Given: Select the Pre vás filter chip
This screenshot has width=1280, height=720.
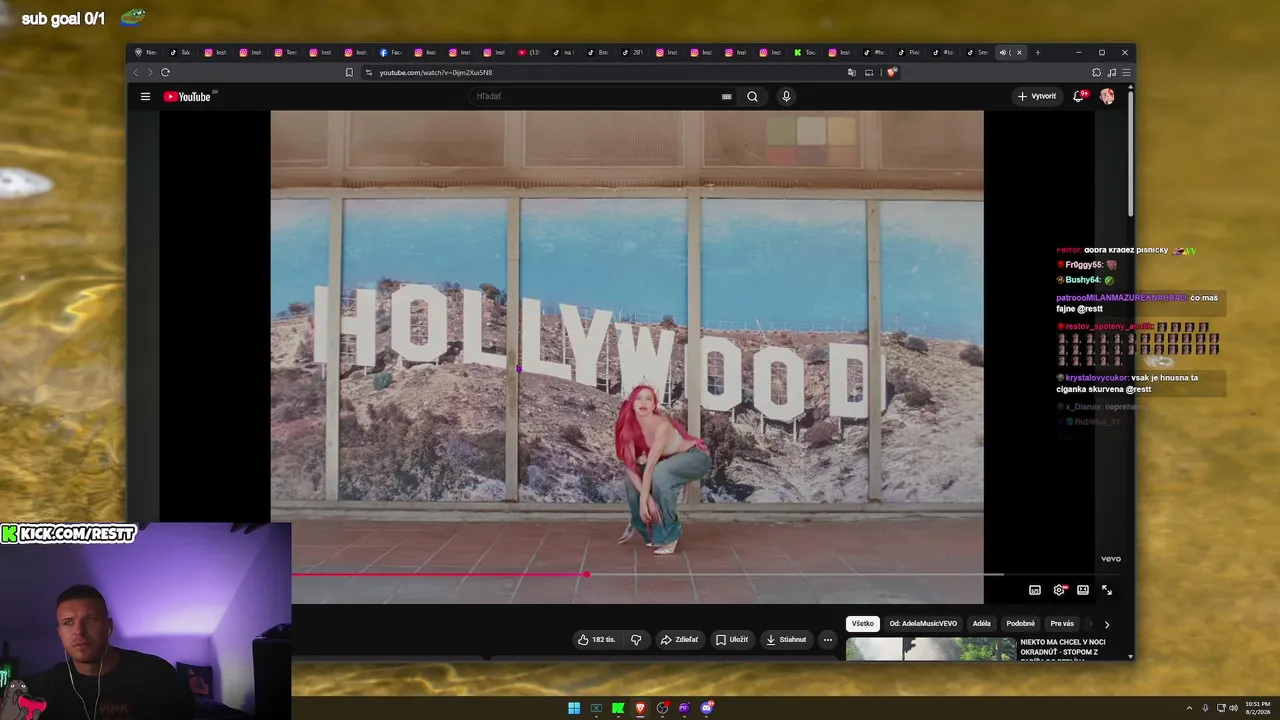Looking at the screenshot, I should click(x=1062, y=624).
